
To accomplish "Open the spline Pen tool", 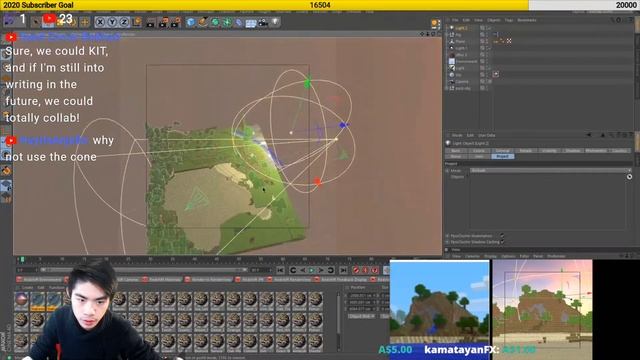I will pyautogui.click(x=203, y=22).
